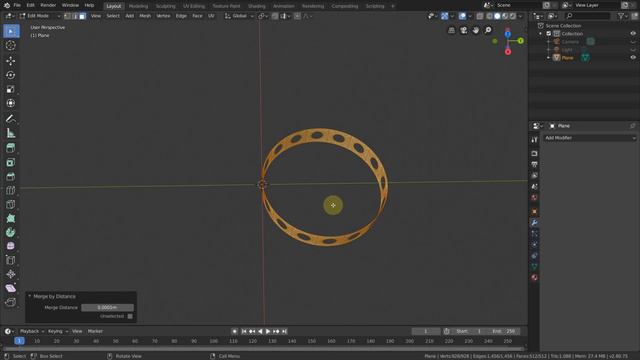Enable solid viewport shading
This screenshot has width=640, height=360.
tap(497, 16)
